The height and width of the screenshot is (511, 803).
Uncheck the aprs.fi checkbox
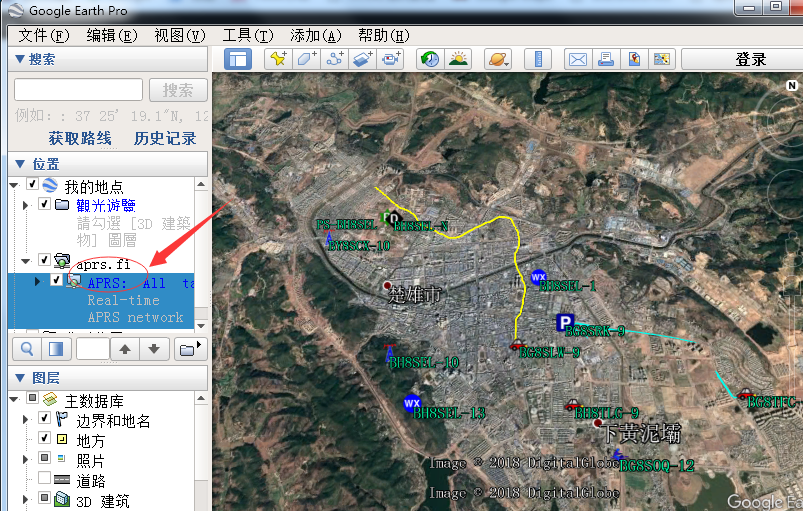[44, 262]
